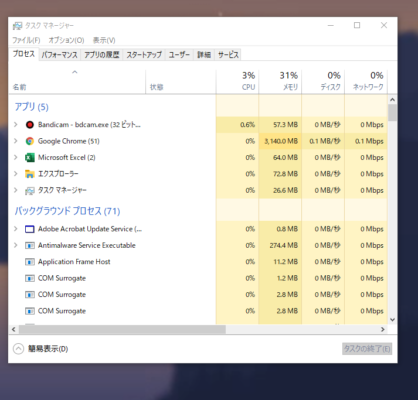Click the Google Chrome process icon
Image resolution: width=418 pixels, height=400 pixels.
[30, 141]
